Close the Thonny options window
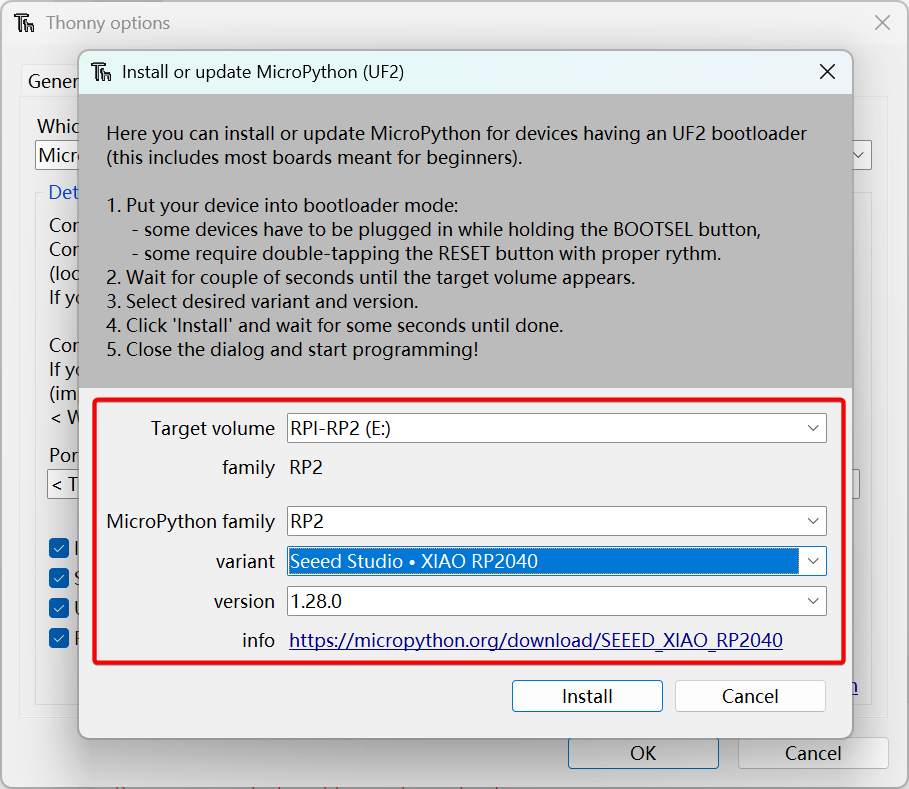This screenshot has height=789, width=909. 882,23
